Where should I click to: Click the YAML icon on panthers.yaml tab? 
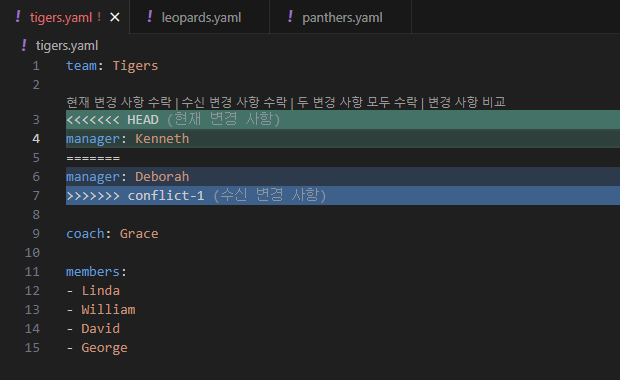coord(290,17)
